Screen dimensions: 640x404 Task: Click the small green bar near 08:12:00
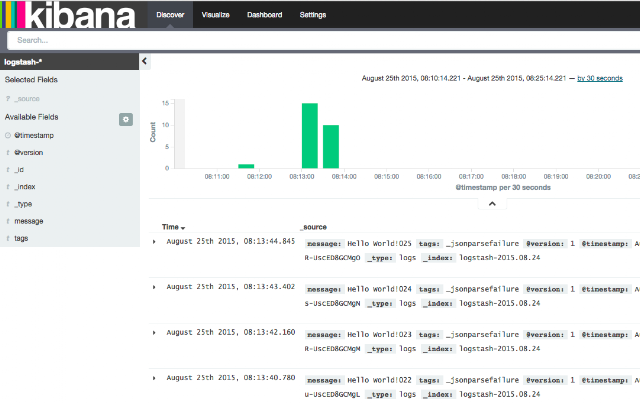tap(246, 166)
